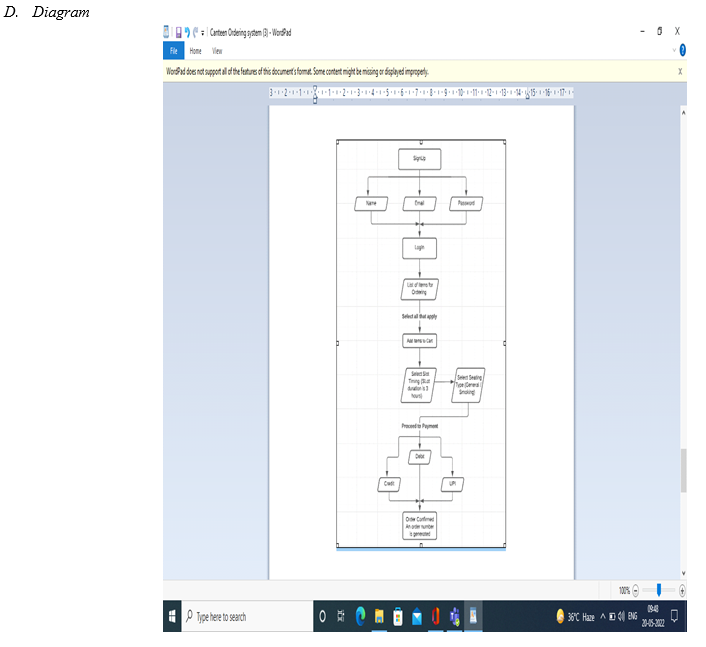Open the File tab
706x647 pixels.
click(x=173, y=51)
